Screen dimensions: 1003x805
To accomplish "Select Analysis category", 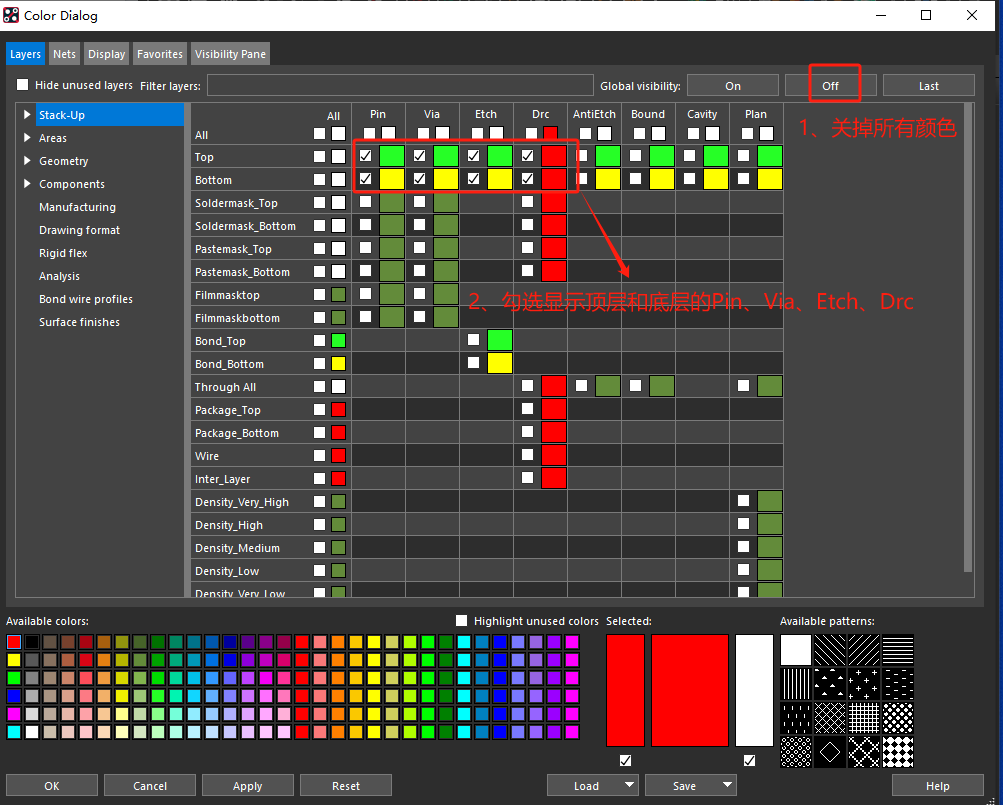I will pos(59,276).
